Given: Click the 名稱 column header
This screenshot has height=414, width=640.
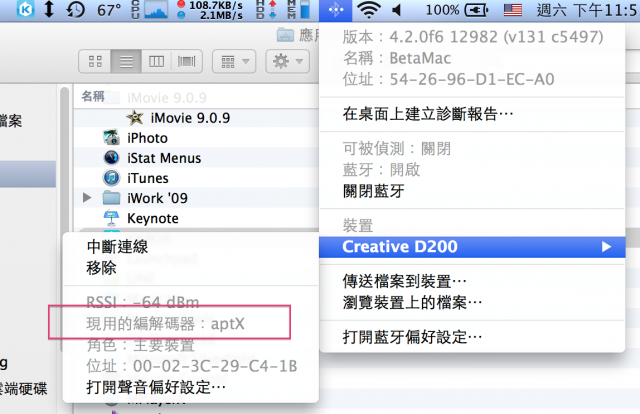Looking at the screenshot, I should pyautogui.click(x=93, y=96).
